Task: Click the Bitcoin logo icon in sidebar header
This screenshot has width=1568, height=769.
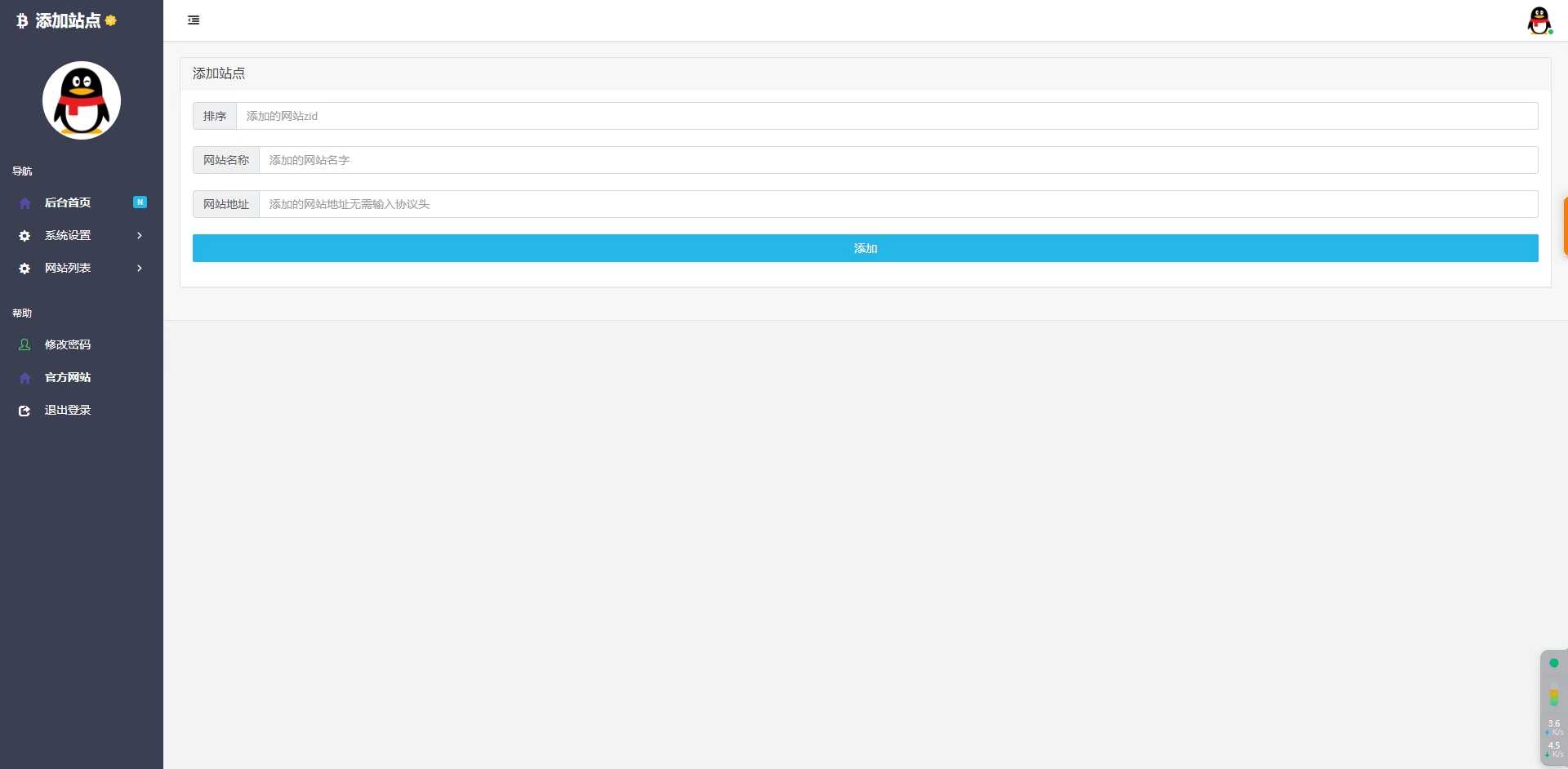Action: pos(22,21)
